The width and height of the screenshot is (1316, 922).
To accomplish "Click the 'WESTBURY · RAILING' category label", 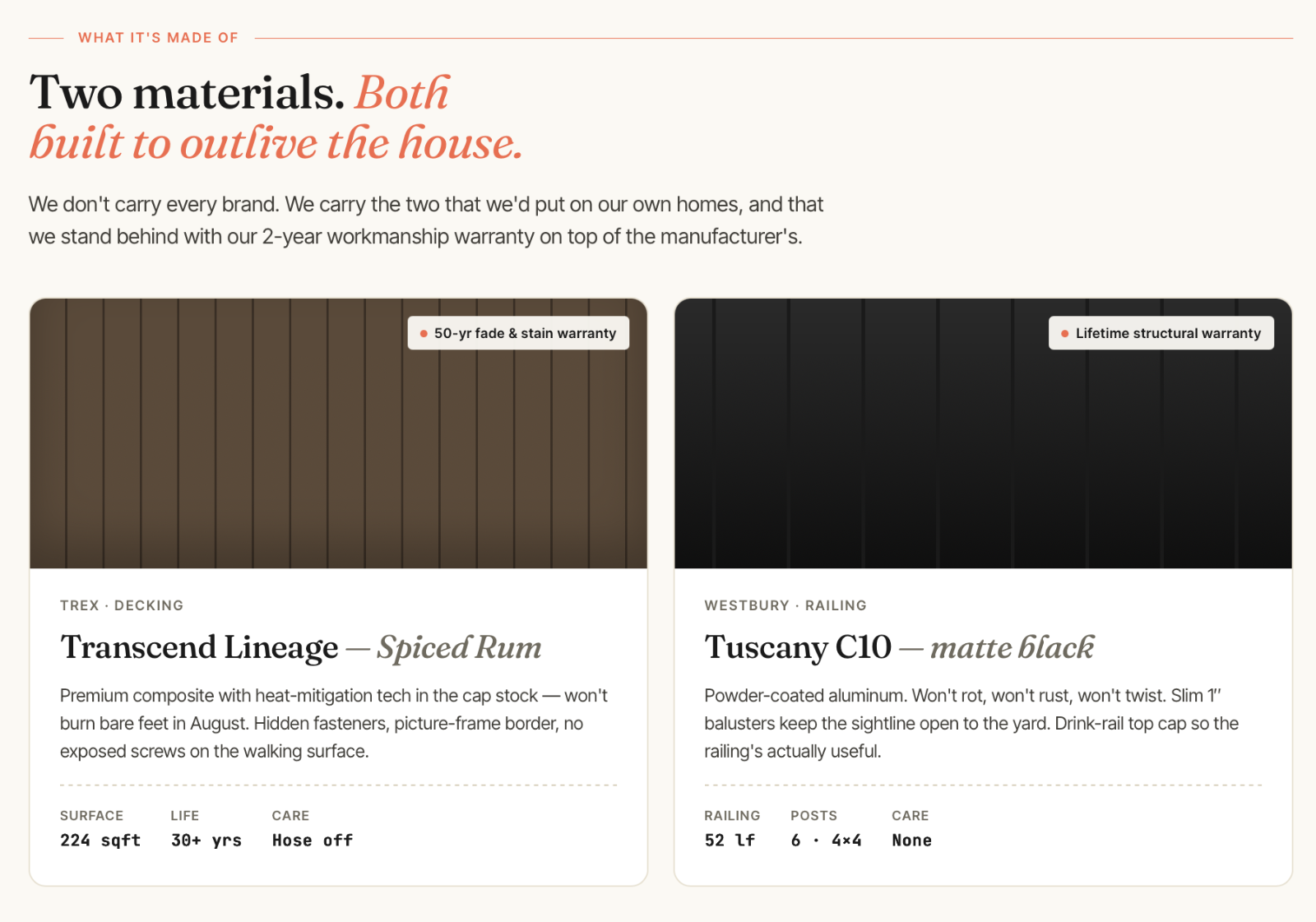I will (785, 605).
